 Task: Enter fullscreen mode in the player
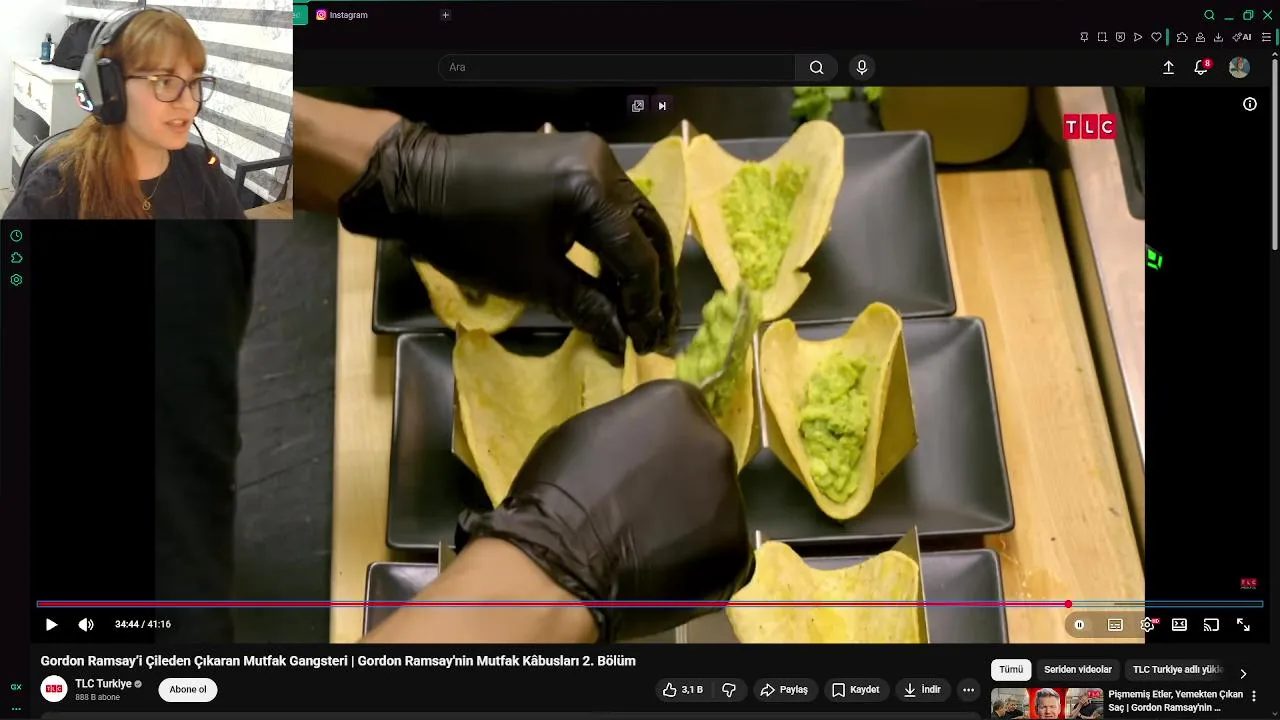[x=1243, y=625]
